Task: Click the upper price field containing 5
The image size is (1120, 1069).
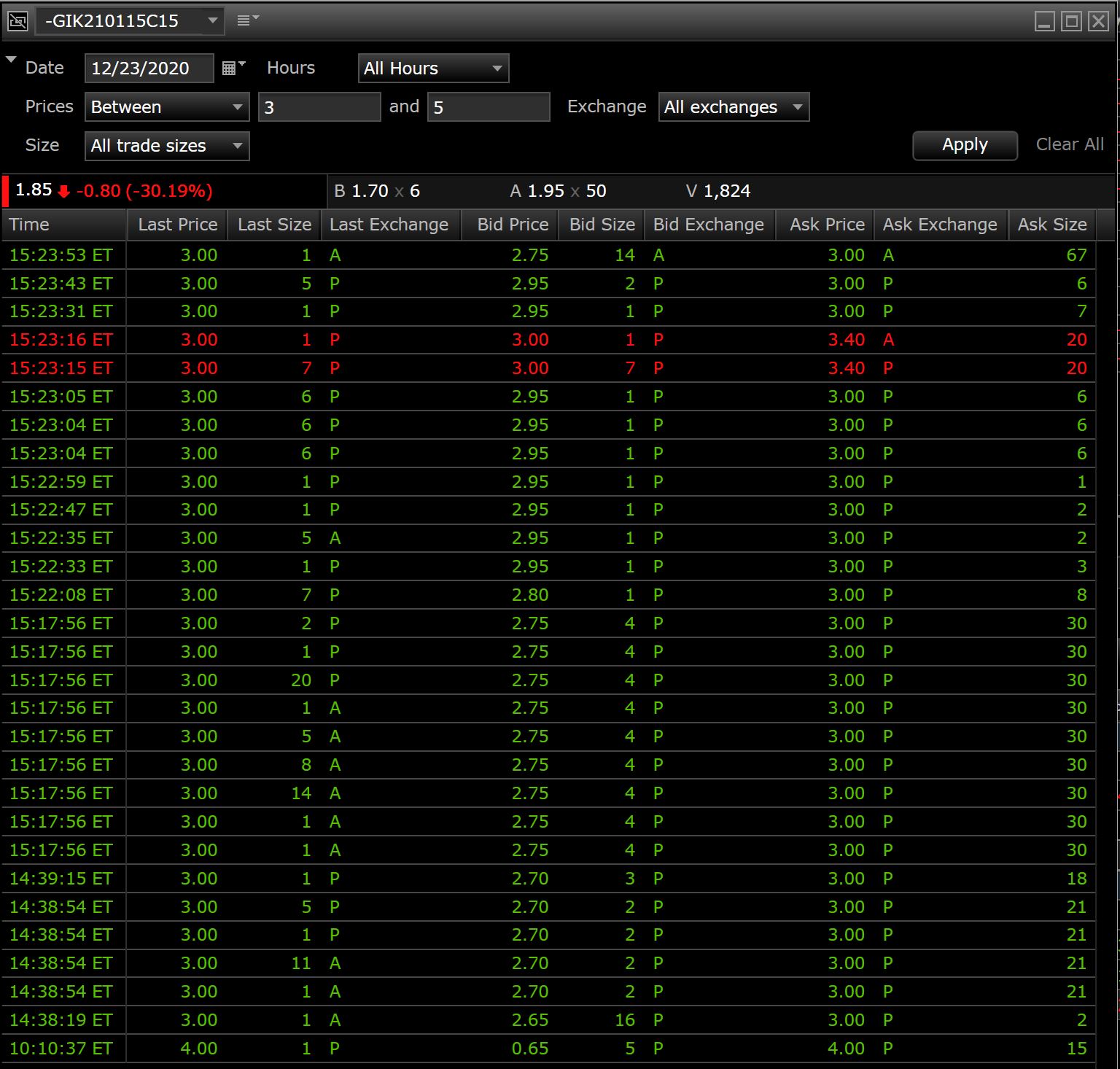Action: pos(489,107)
